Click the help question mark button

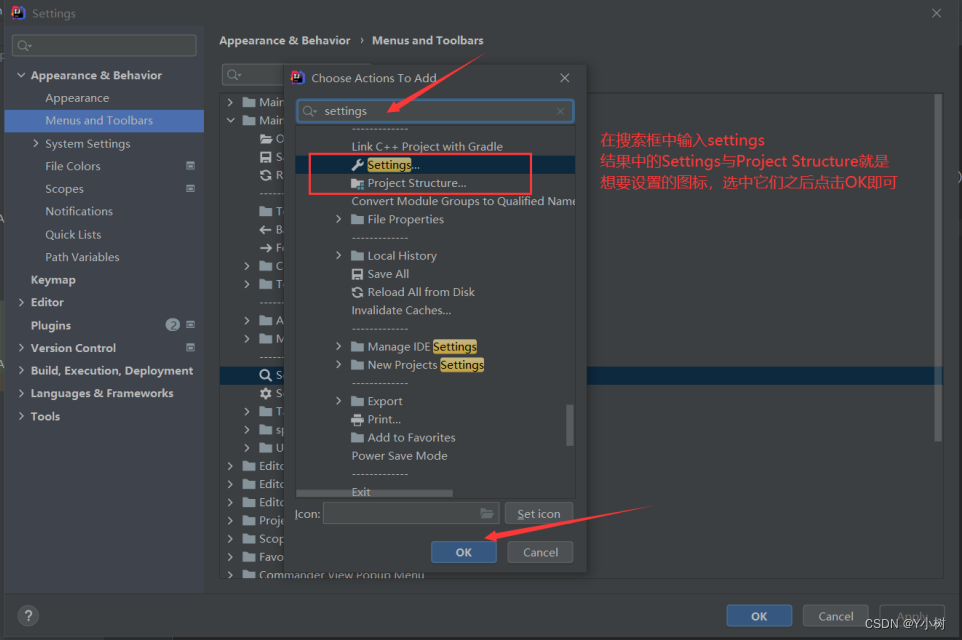pyautogui.click(x=28, y=615)
